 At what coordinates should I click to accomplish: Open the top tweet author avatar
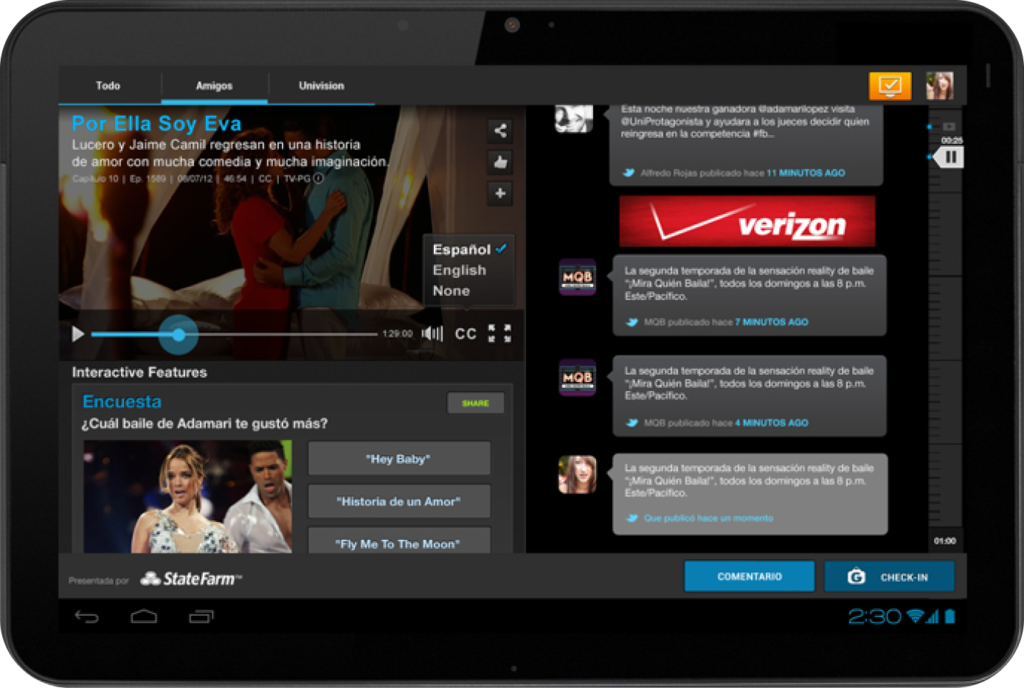pos(573,118)
